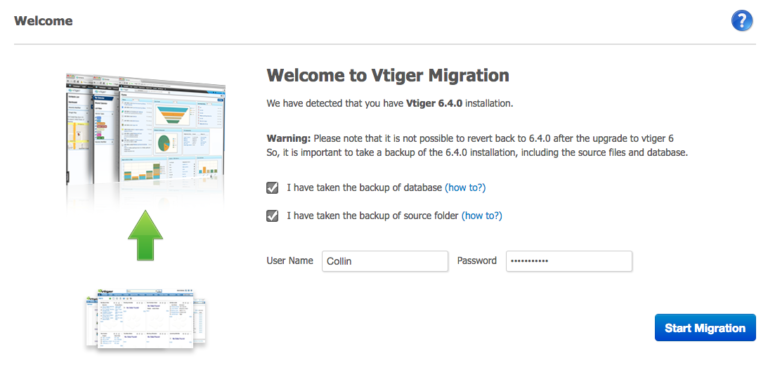The width and height of the screenshot is (768, 370).
Task: Click the bold 'Warning:' label
Action: (288, 139)
